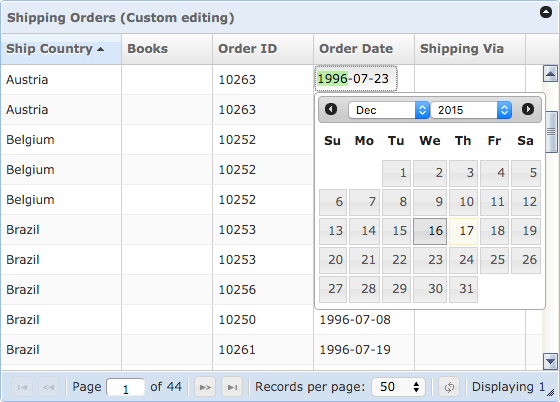
Task: Go to the first page
Action: 22,387
